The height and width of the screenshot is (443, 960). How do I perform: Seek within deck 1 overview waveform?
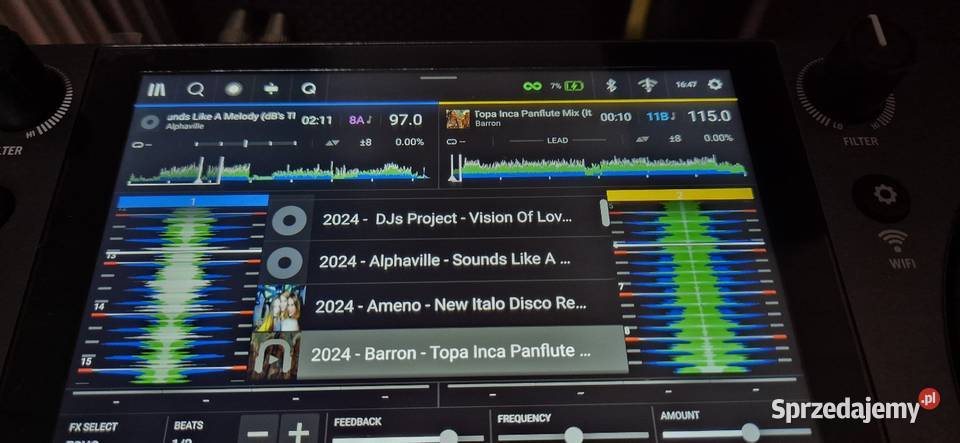click(279, 169)
